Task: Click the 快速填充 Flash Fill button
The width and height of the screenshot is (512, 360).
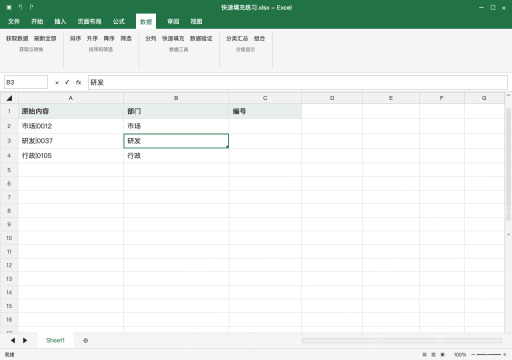Action: click(x=173, y=38)
